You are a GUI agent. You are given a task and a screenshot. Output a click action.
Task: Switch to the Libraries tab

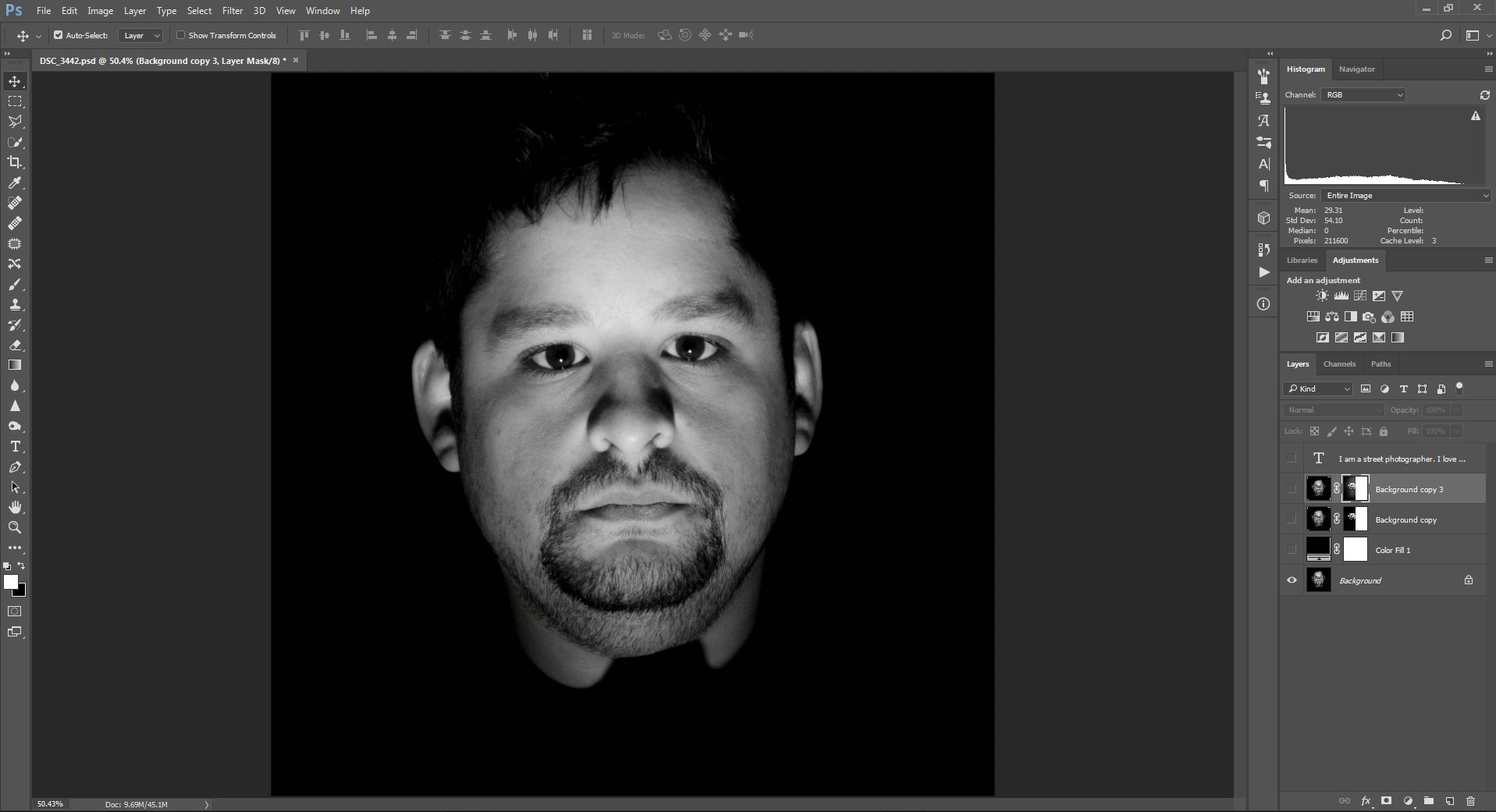1302,261
